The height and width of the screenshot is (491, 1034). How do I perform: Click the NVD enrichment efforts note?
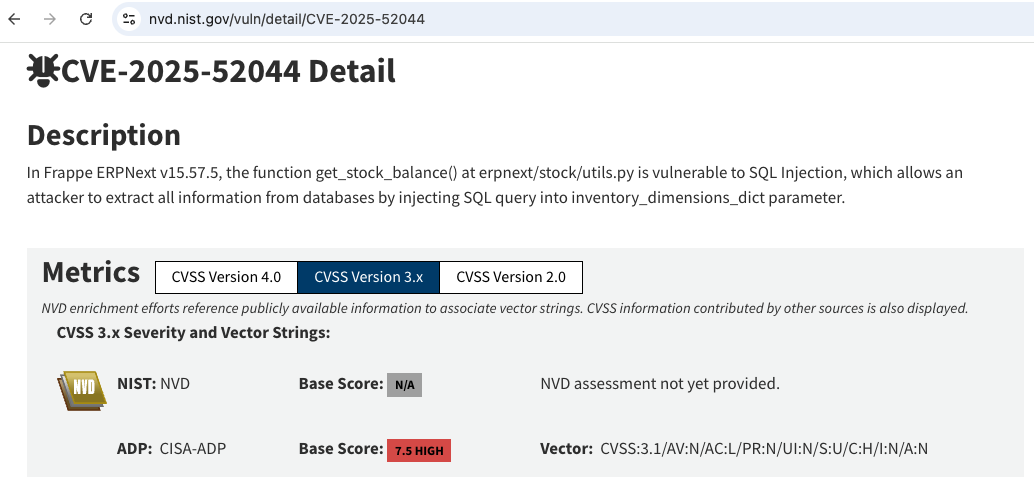(x=505, y=308)
